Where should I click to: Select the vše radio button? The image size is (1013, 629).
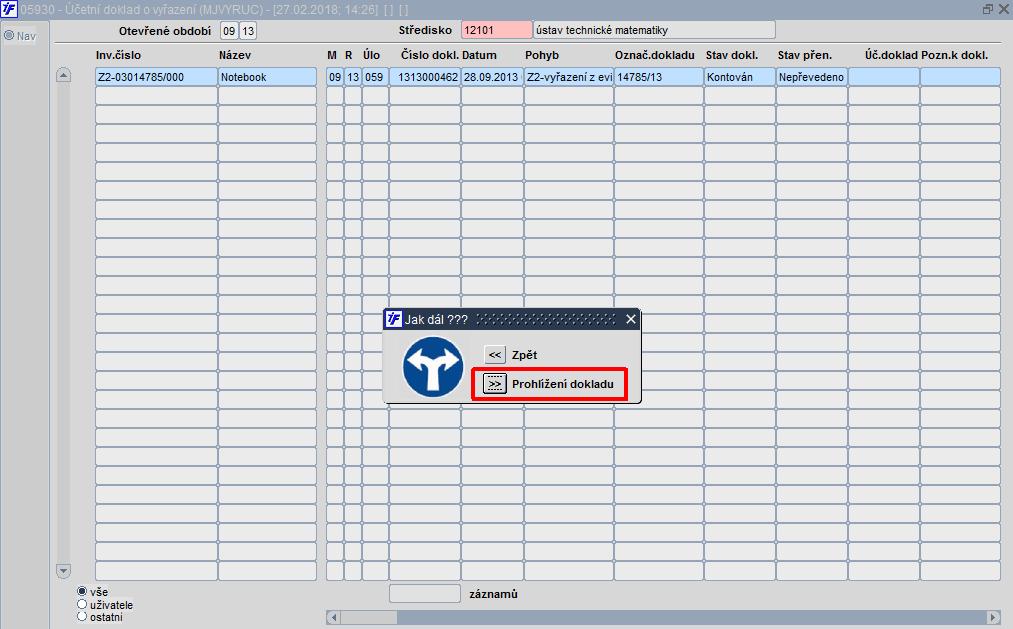pos(82,592)
